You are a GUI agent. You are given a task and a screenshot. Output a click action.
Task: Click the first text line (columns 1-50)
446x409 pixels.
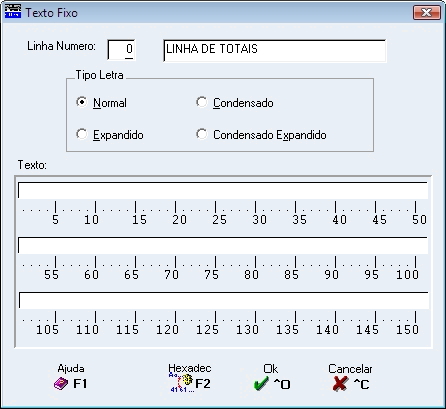223,190
